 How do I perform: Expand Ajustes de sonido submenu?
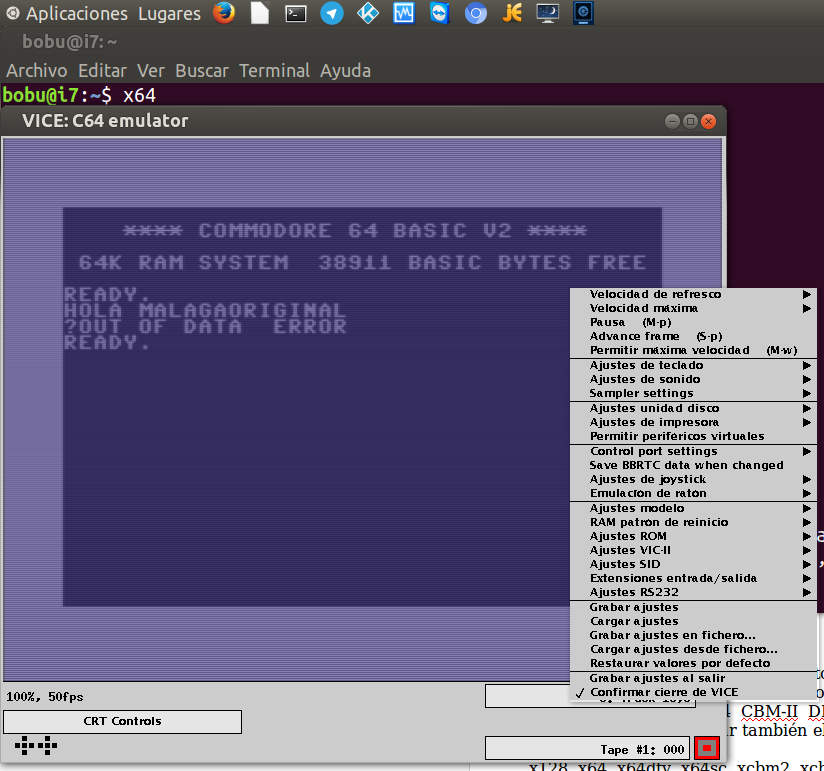[693, 379]
